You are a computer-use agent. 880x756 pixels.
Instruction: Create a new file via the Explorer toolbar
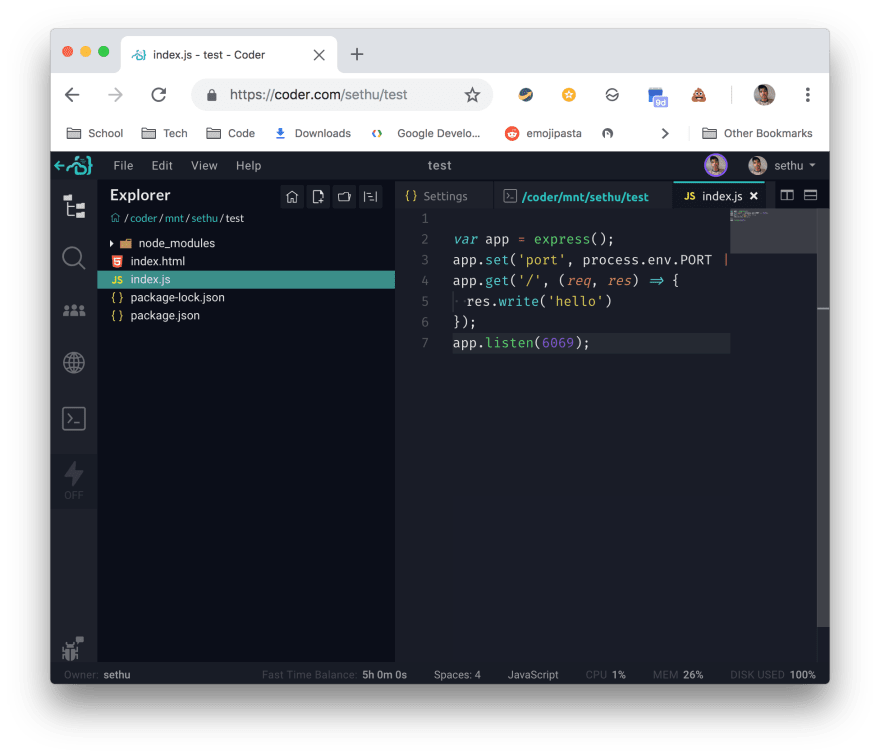(x=317, y=197)
